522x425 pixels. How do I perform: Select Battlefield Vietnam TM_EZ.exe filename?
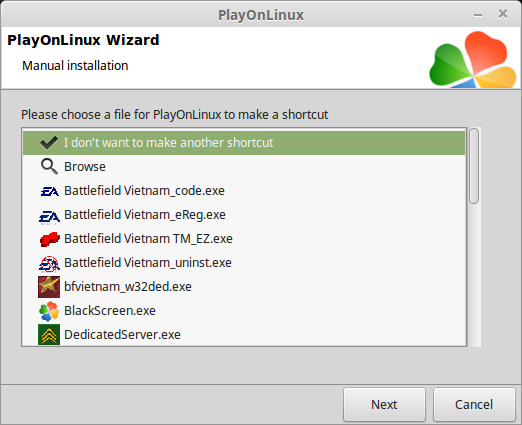point(148,239)
